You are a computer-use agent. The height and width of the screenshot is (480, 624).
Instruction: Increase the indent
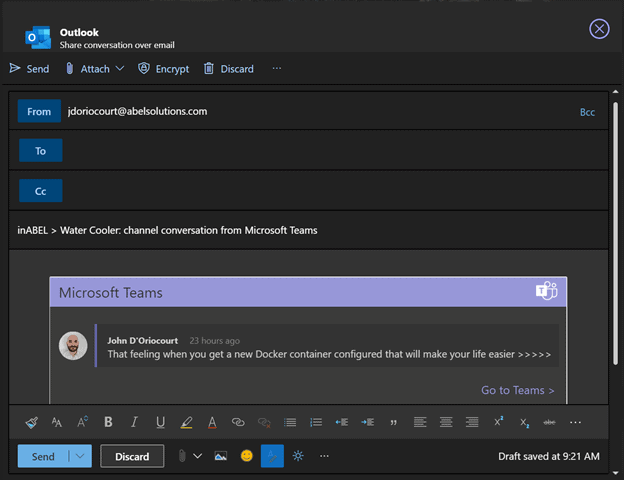(368, 422)
